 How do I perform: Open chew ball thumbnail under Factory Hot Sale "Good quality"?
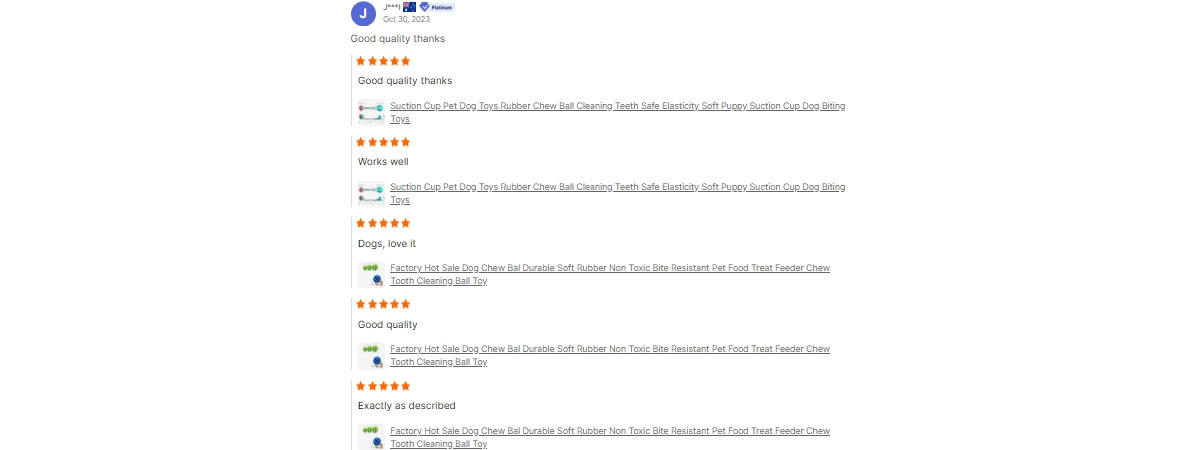pos(371,355)
